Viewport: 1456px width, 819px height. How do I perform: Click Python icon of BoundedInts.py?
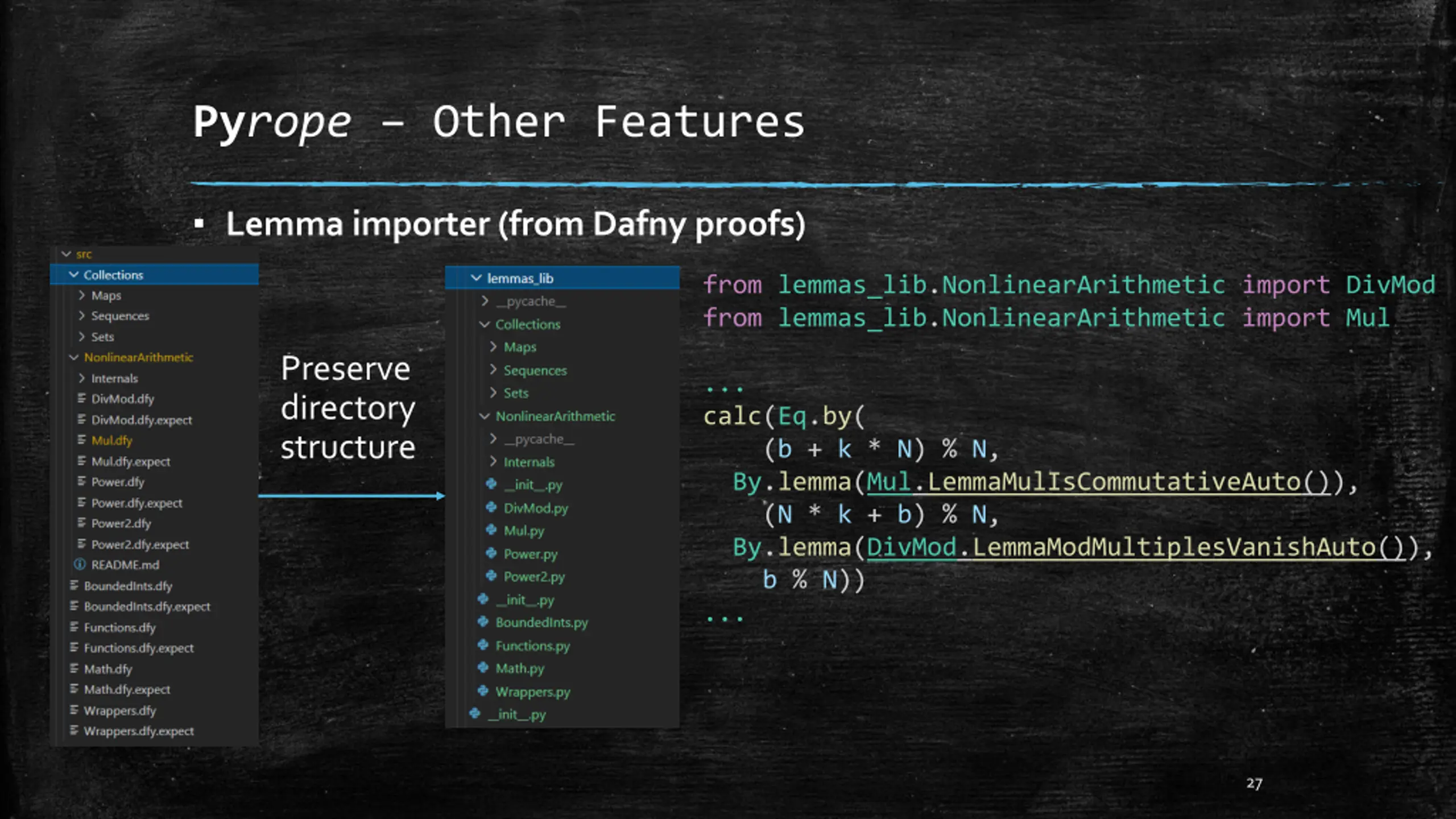click(483, 622)
